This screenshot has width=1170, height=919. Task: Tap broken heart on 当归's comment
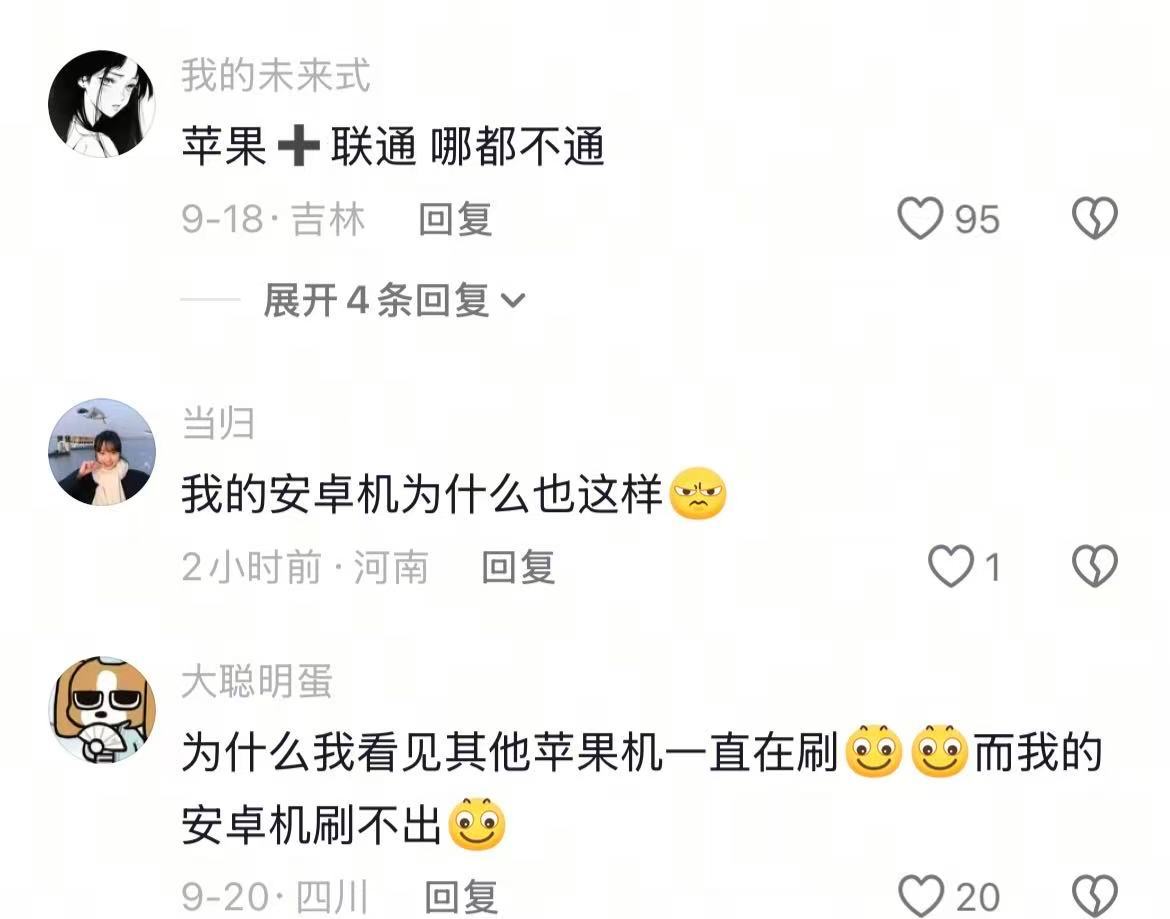coord(1095,565)
